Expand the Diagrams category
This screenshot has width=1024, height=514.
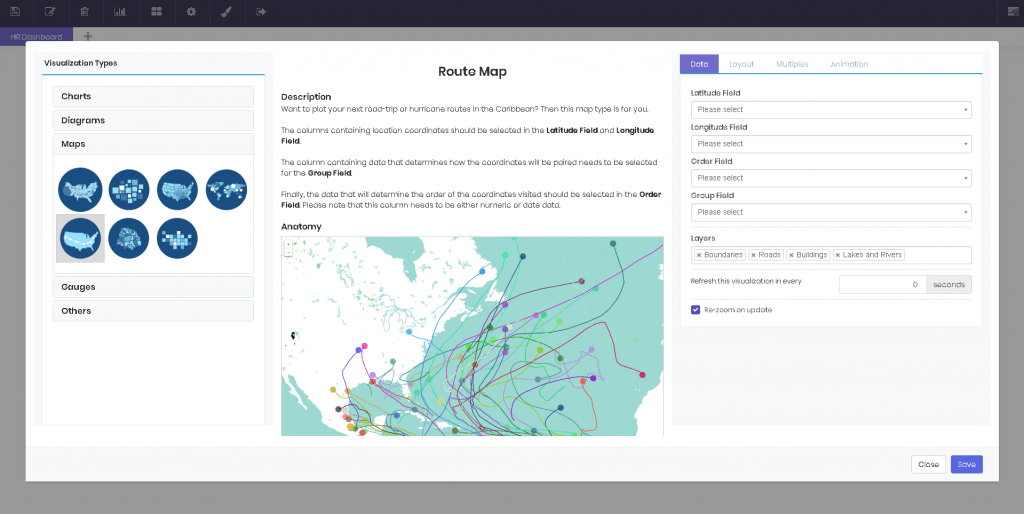153,121
